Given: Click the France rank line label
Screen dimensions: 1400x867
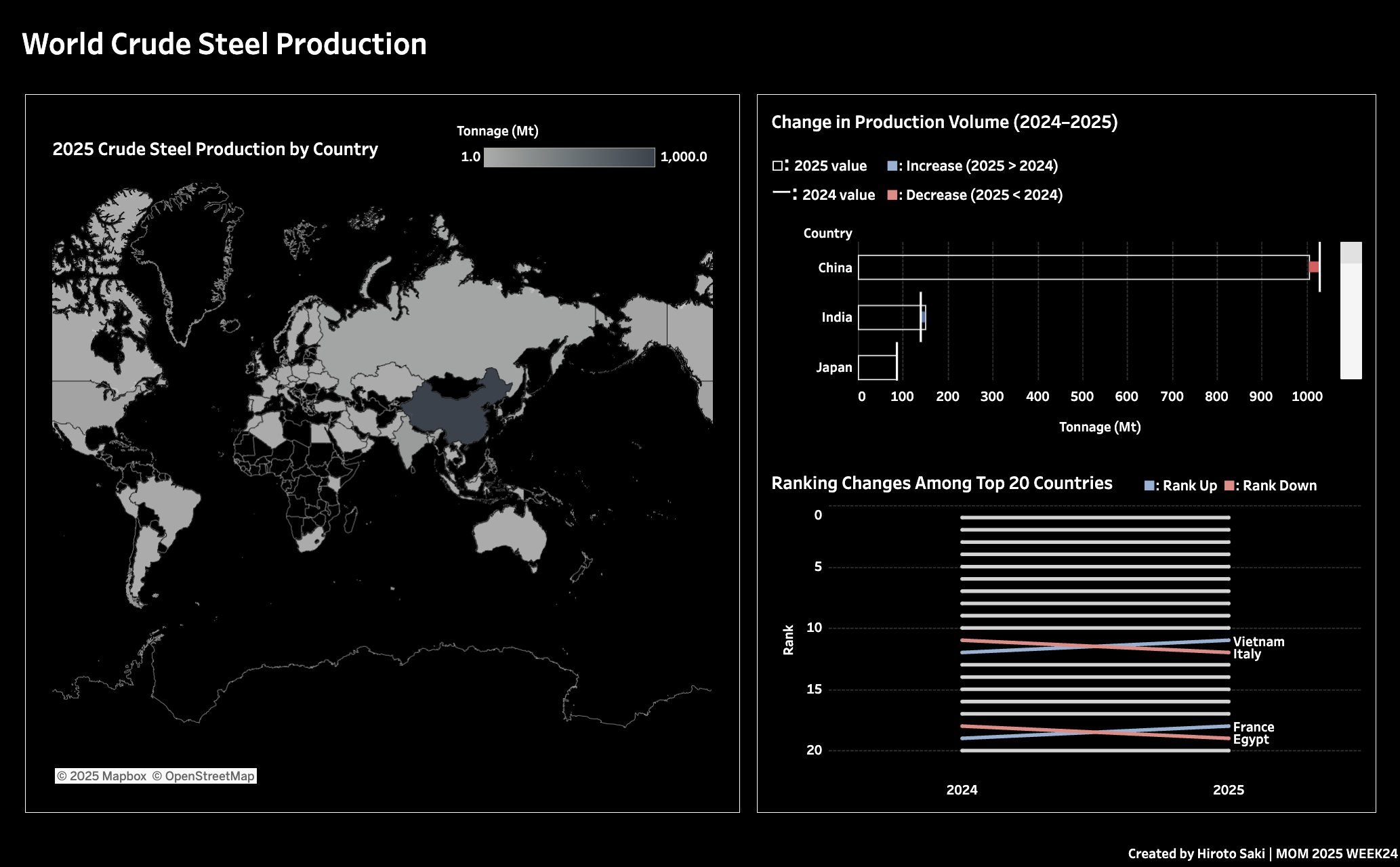Looking at the screenshot, I should (1253, 727).
